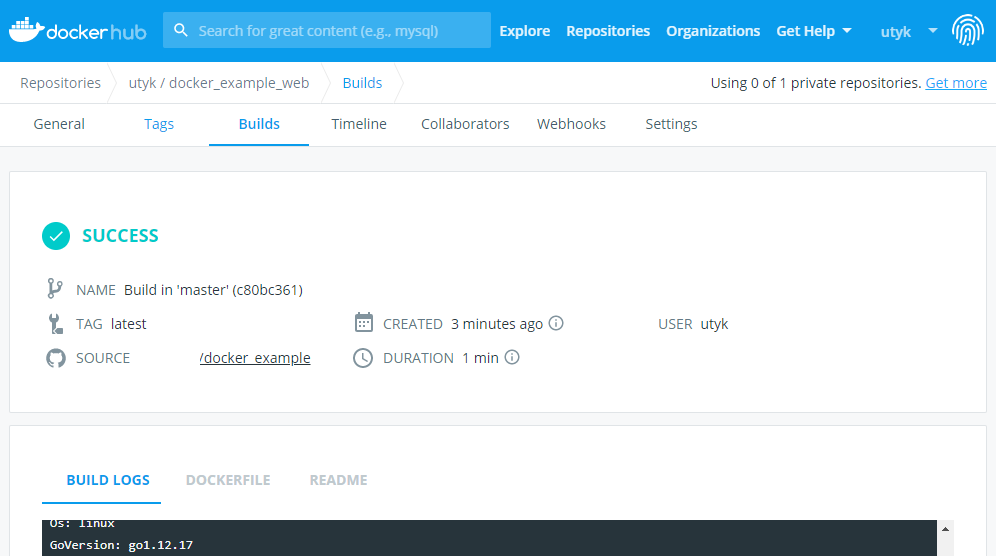Go to Organizations
This screenshot has width=996, height=556.
[713, 31]
